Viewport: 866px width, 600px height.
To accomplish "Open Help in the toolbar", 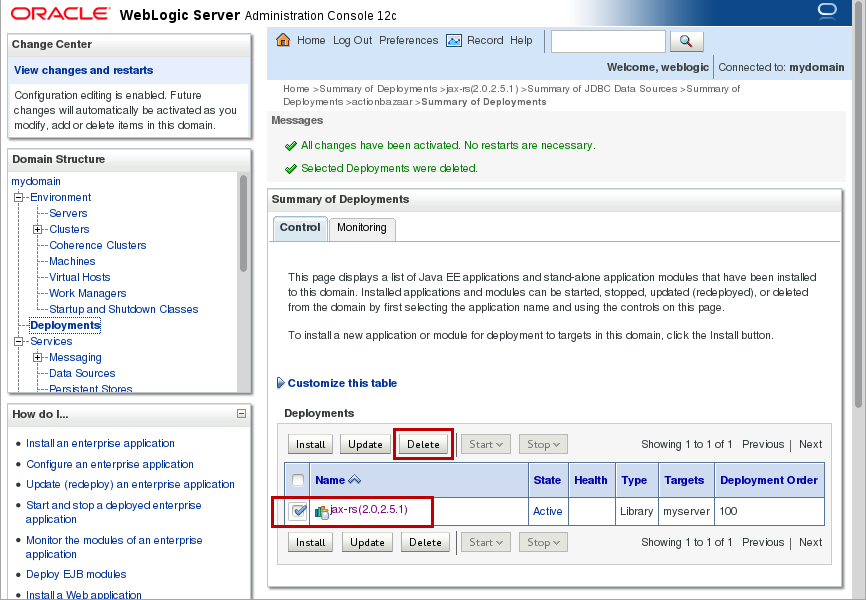I will [x=521, y=40].
